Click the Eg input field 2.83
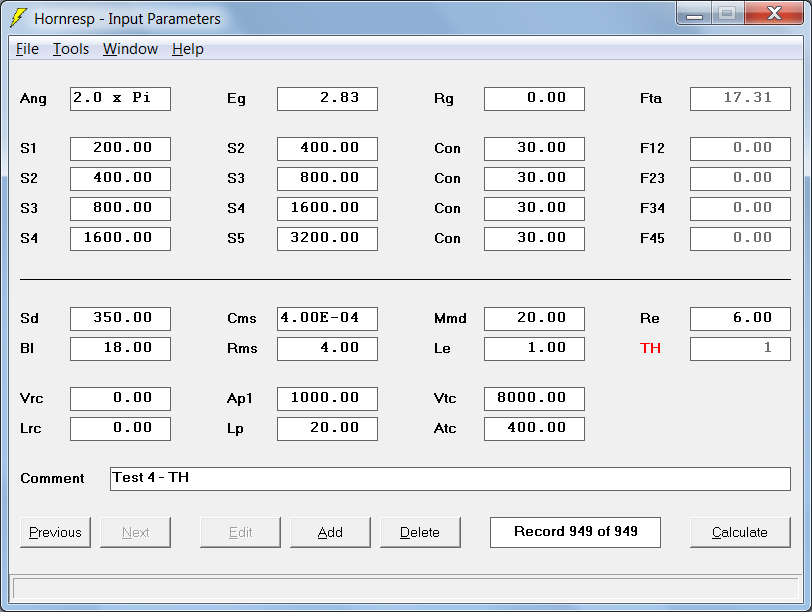The image size is (812, 612). click(x=327, y=99)
